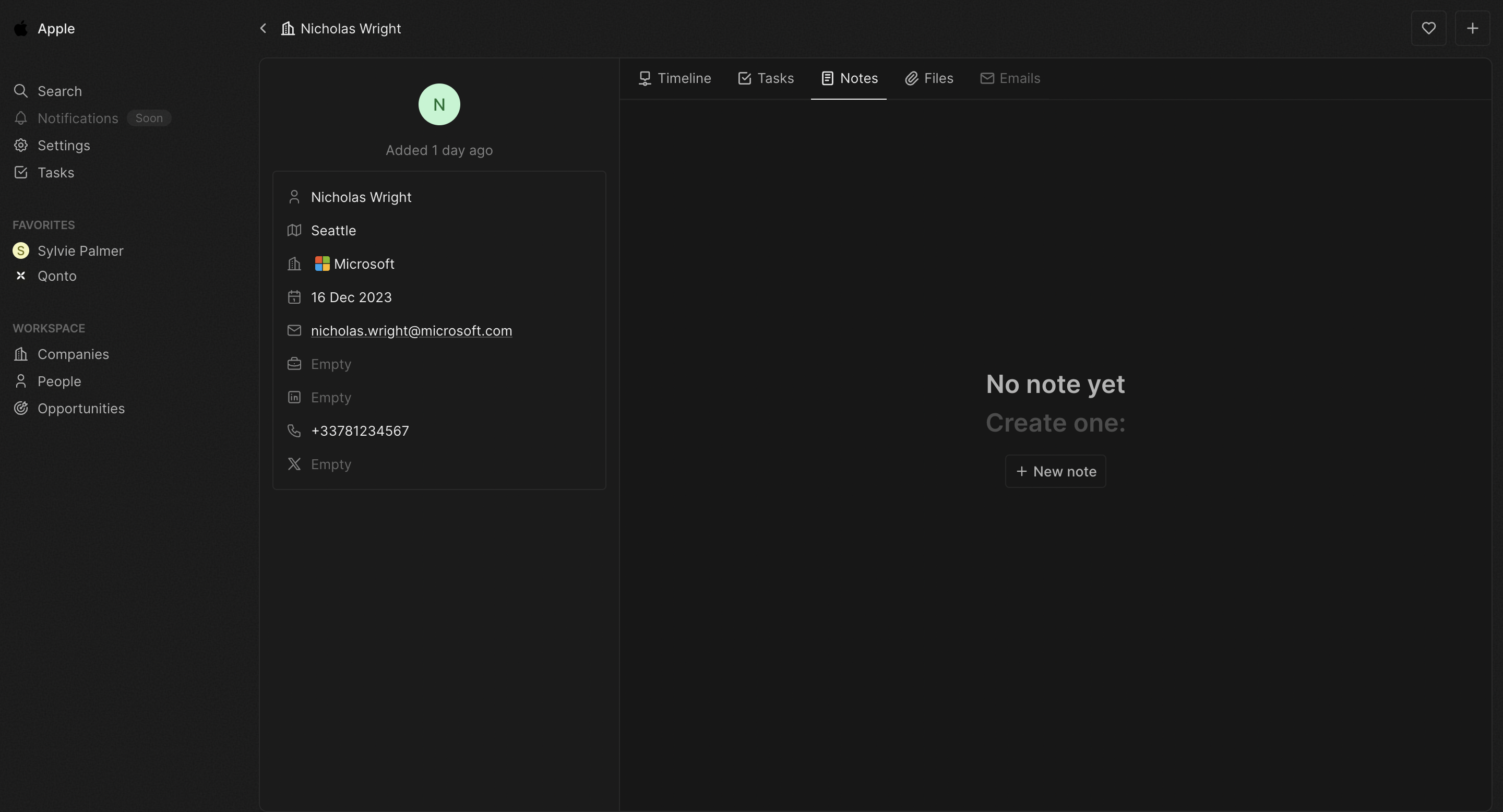1503x812 pixels.
Task: Open the Microsoft company chip
Action: click(355, 264)
